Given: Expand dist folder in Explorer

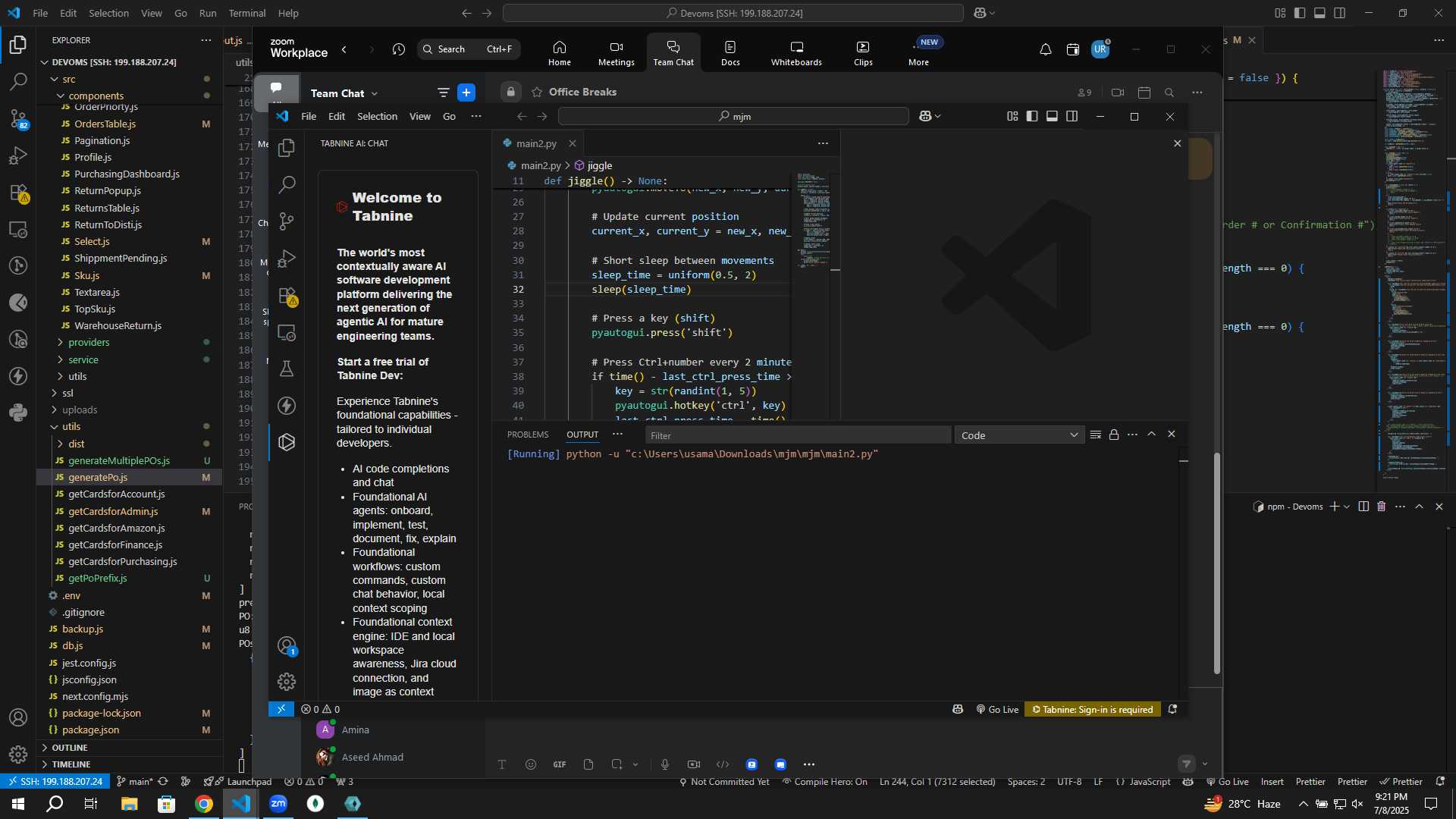Looking at the screenshot, I should pos(129,444).
